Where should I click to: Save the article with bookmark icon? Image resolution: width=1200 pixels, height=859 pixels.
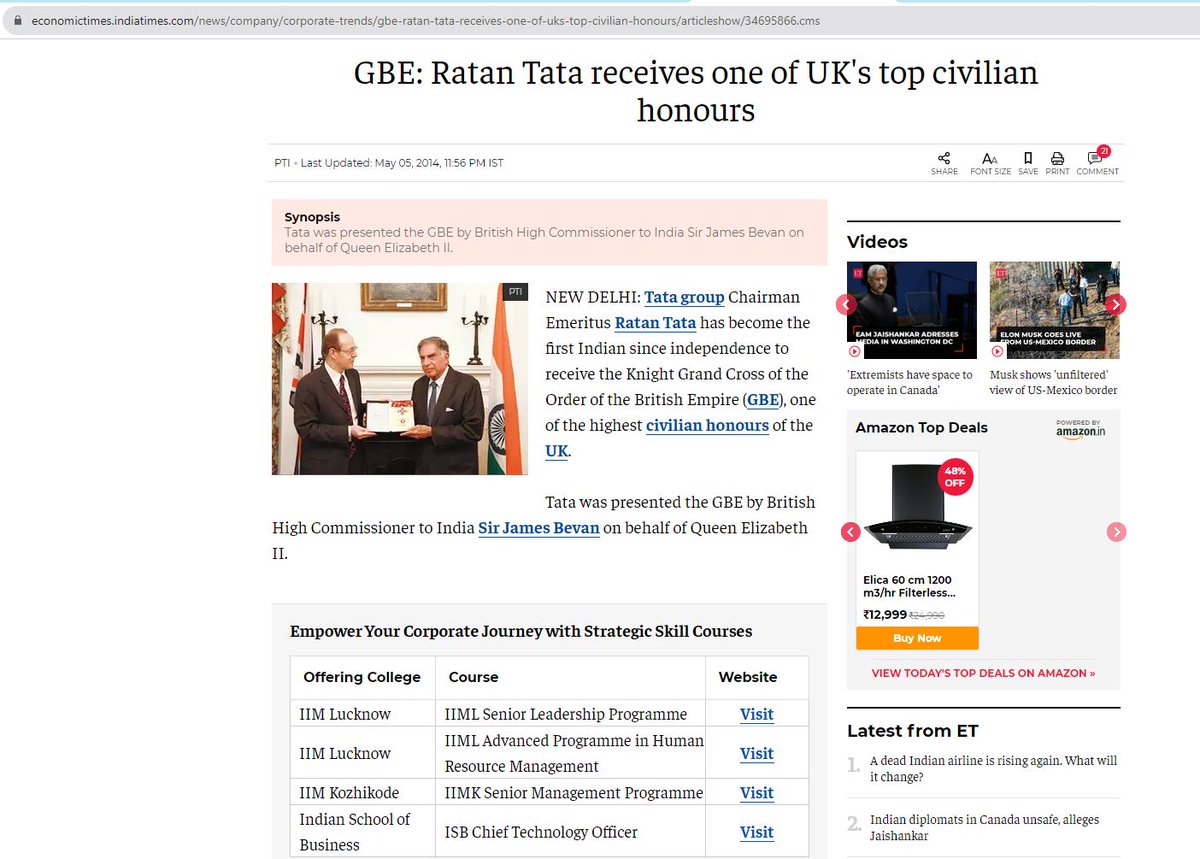(x=1028, y=158)
